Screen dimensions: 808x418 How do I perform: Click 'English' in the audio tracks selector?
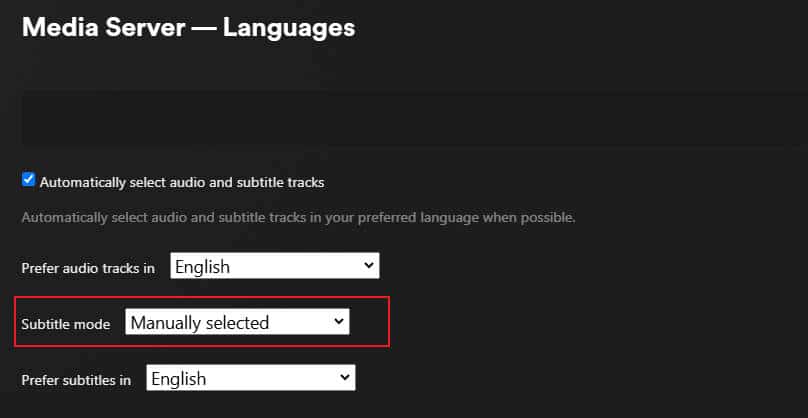point(203,267)
